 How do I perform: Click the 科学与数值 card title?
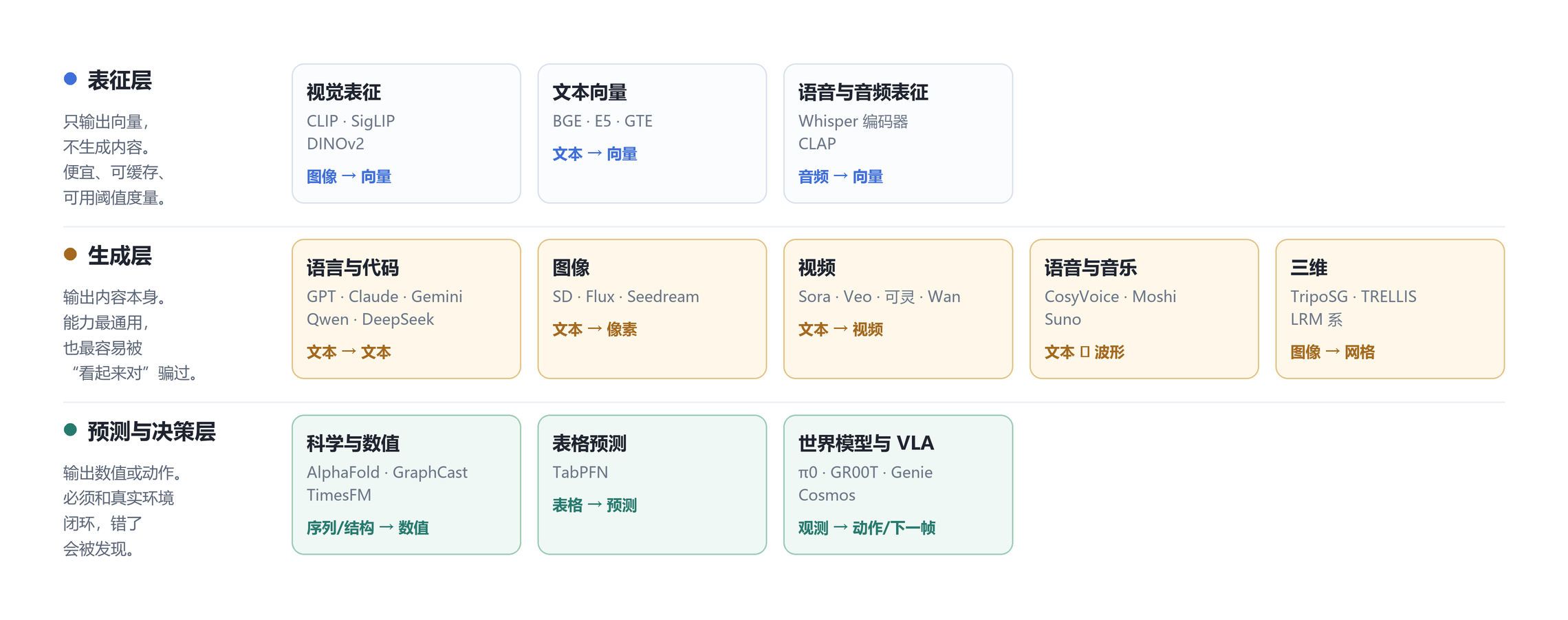(x=353, y=444)
